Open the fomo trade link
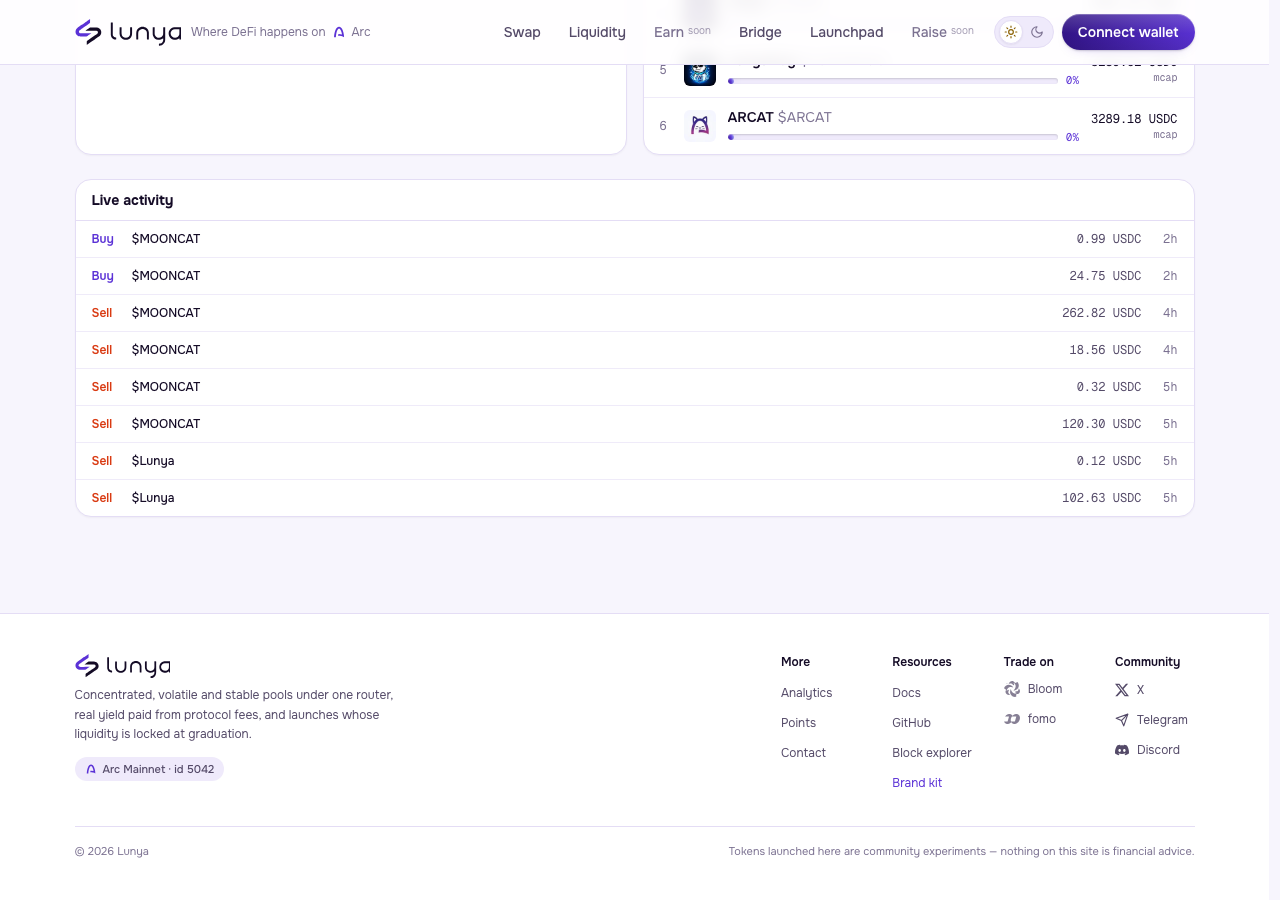This screenshot has width=1280, height=900. pos(1030,719)
